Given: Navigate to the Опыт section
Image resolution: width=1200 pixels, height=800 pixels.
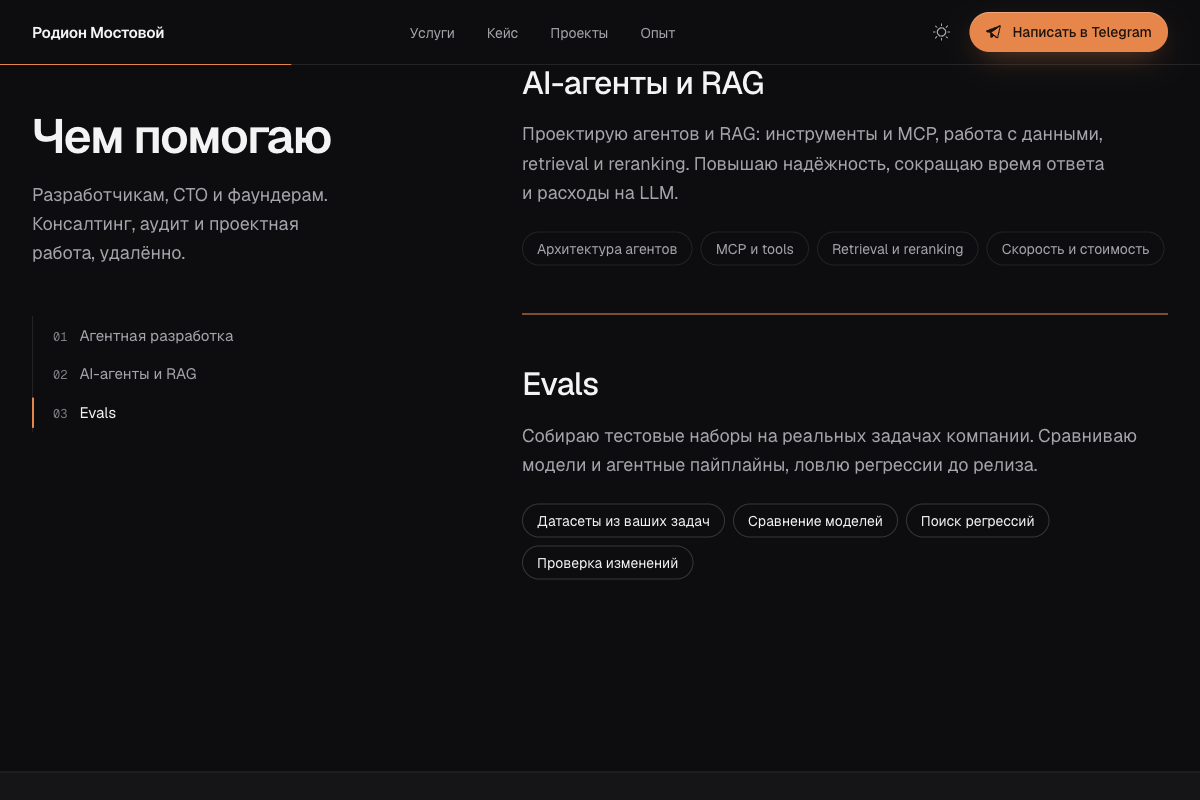Looking at the screenshot, I should click(x=658, y=33).
